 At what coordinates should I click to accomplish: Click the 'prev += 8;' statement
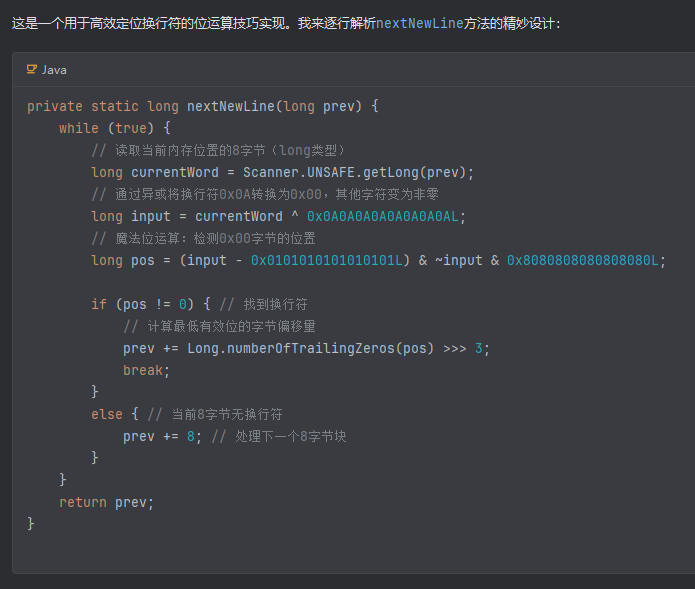pyautogui.click(x=163, y=436)
